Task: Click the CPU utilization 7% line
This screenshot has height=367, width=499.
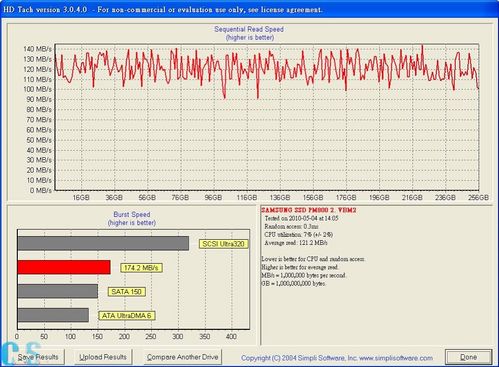Action: tap(298, 235)
